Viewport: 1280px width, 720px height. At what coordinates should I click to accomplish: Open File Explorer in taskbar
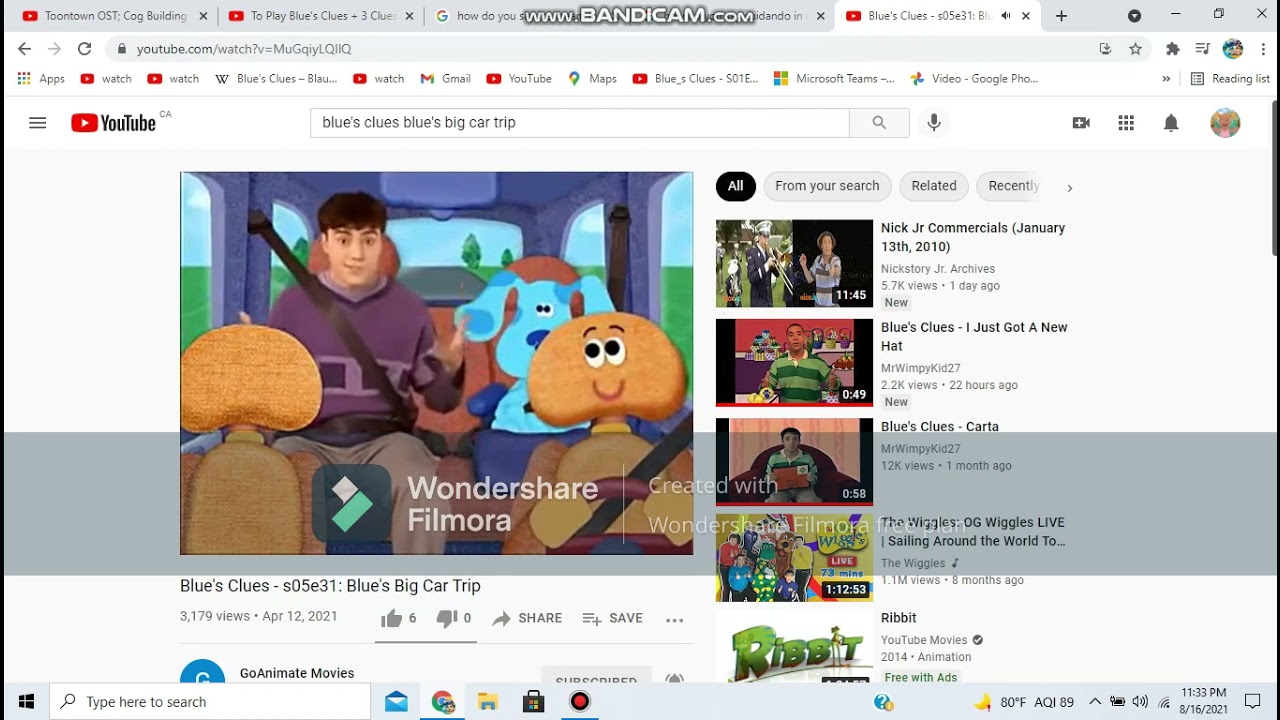[488, 702]
